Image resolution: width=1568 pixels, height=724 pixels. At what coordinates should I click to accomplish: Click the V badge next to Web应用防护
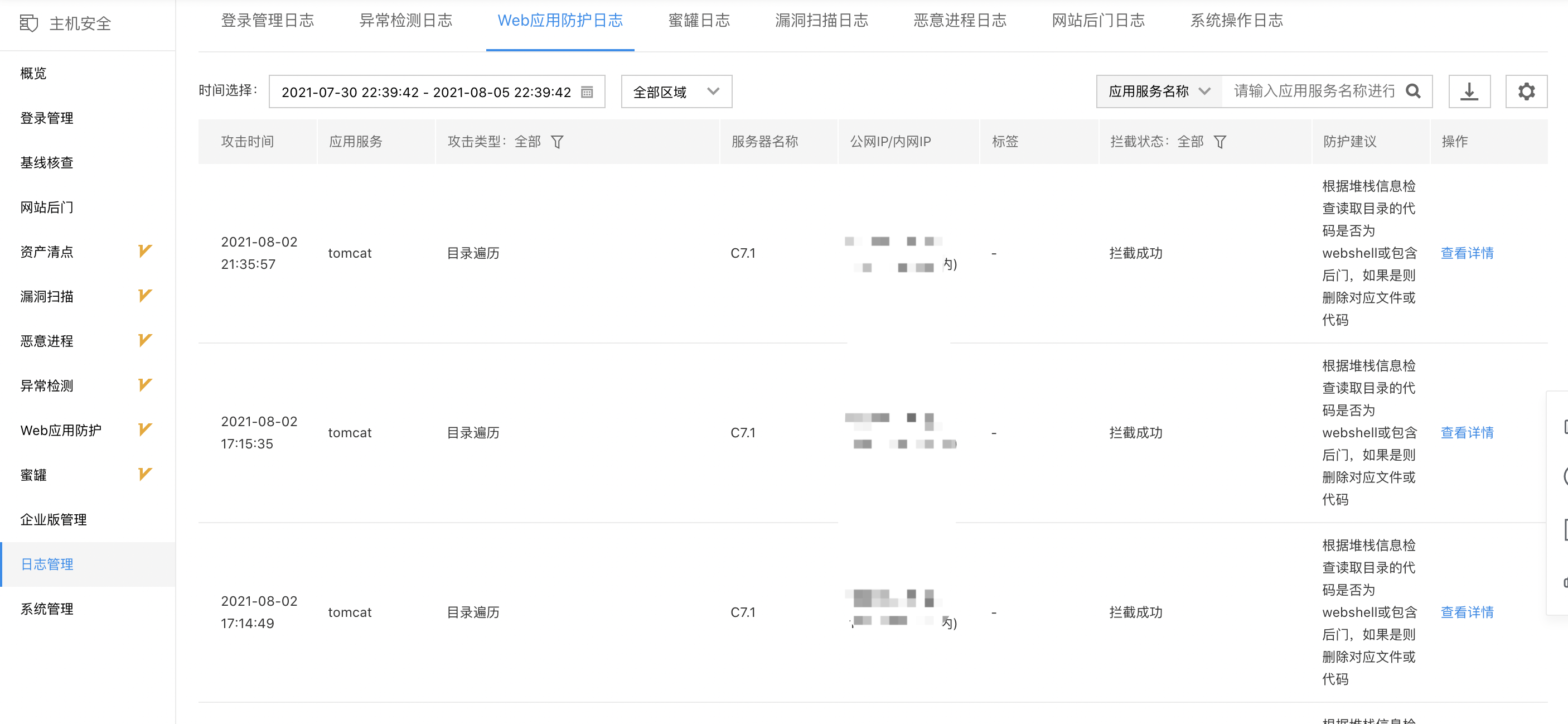(x=144, y=429)
